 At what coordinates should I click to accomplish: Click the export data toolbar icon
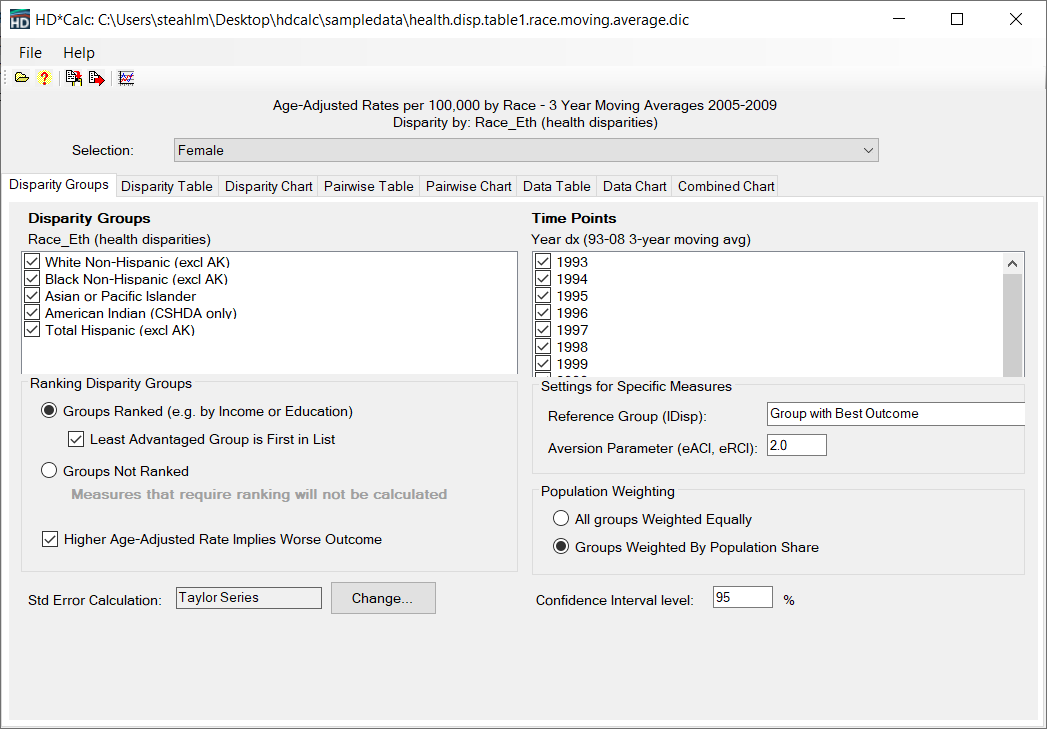96,77
